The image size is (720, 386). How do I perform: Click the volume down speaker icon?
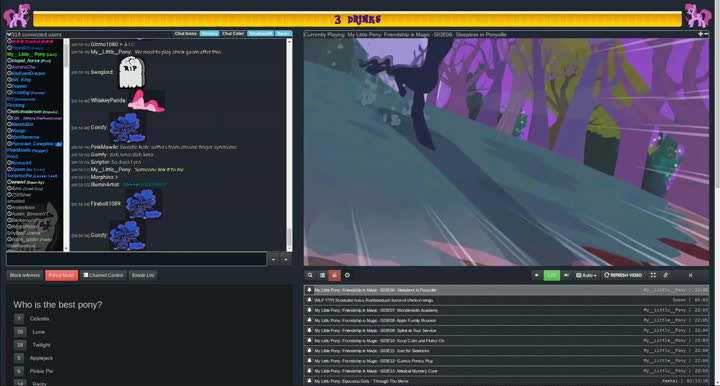(x=536, y=275)
